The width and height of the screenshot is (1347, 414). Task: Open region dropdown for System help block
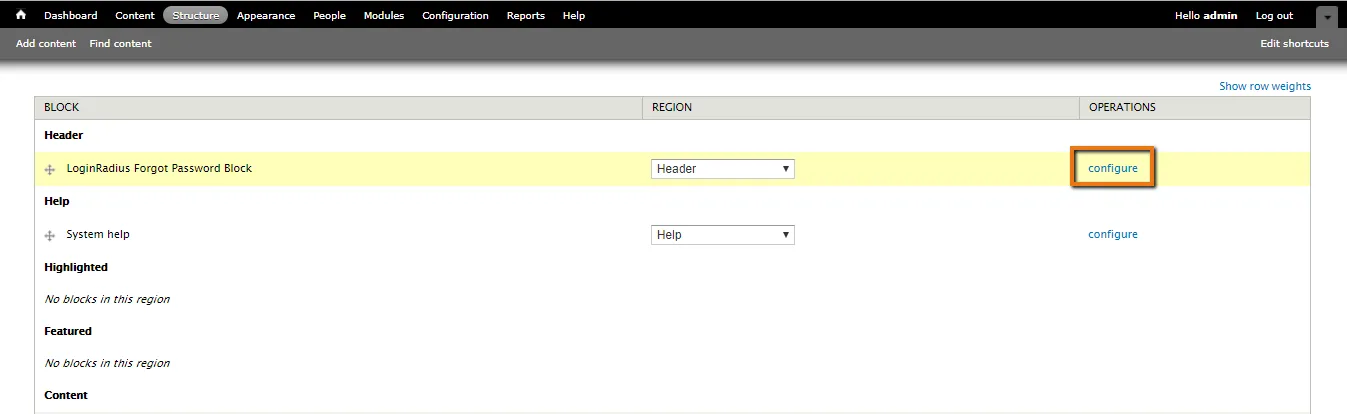tap(722, 235)
